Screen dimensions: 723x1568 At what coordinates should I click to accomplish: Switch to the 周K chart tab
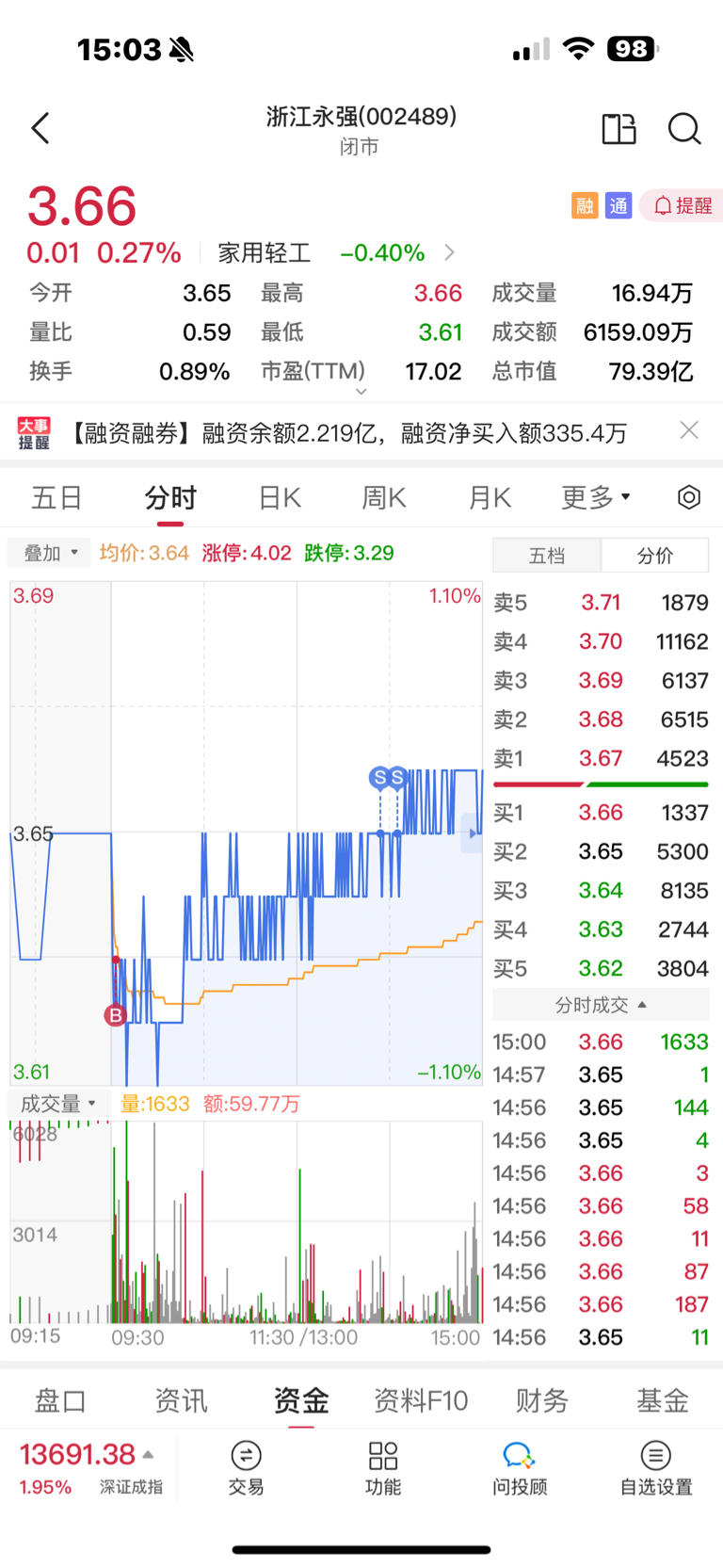(384, 497)
